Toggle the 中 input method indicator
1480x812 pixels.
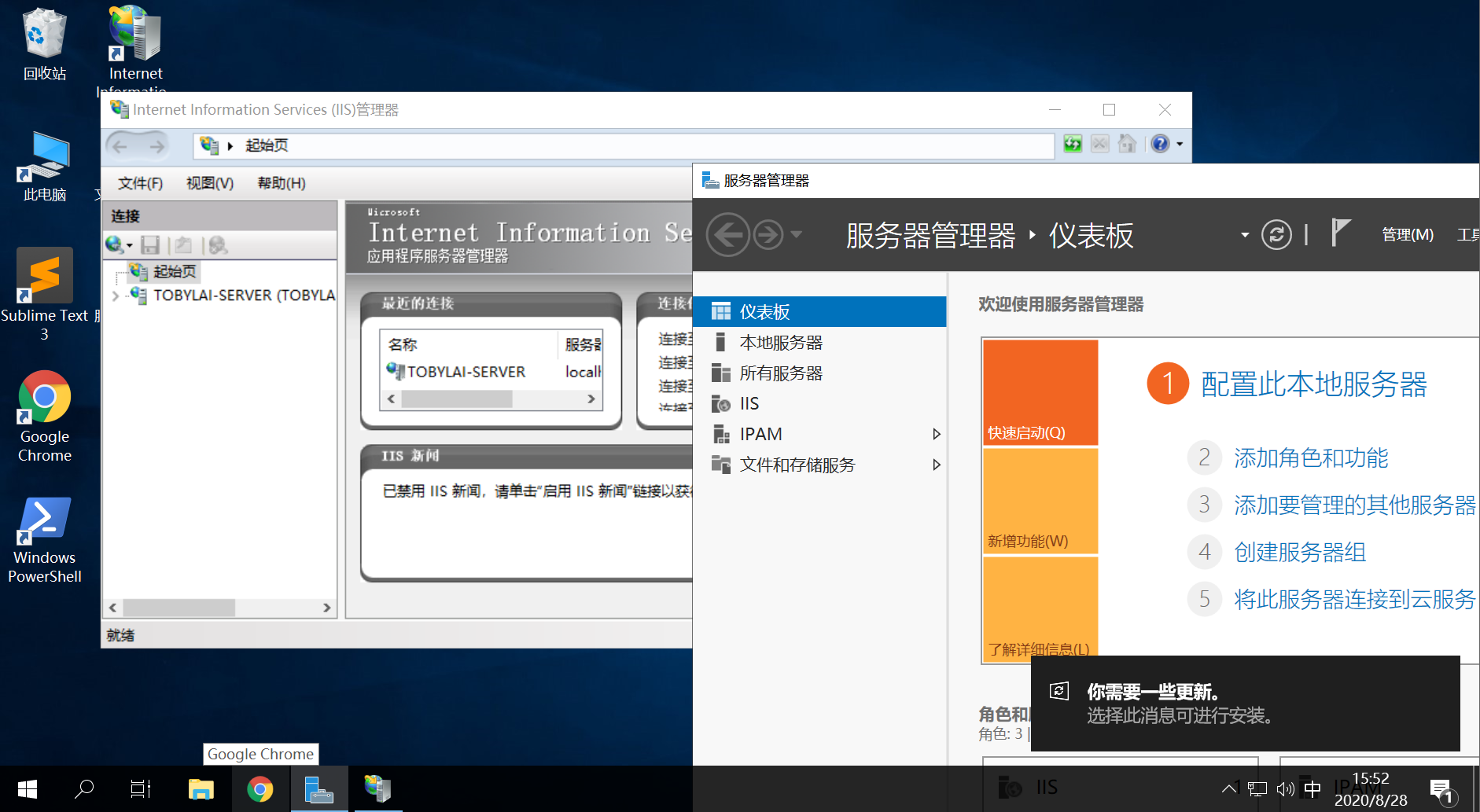[1312, 788]
